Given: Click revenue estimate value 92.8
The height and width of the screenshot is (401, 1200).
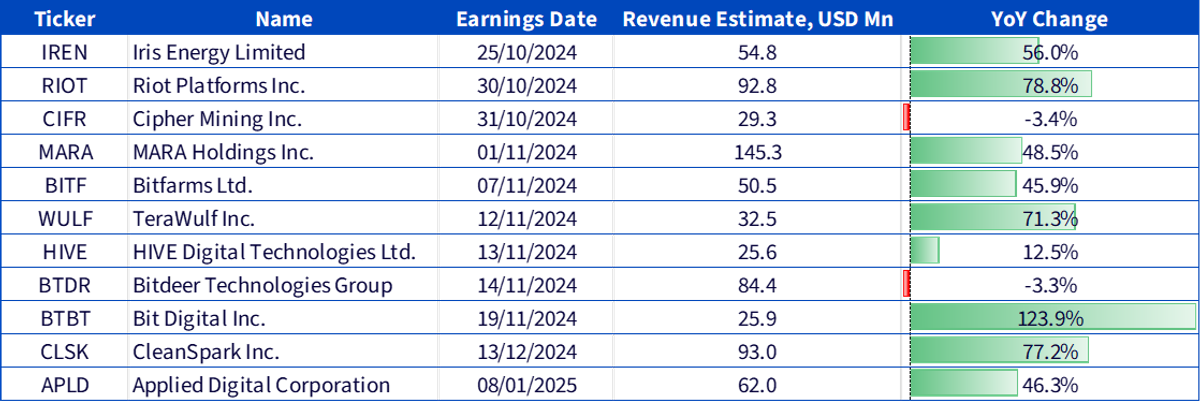Looking at the screenshot, I should pyautogui.click(x=756, y=85).
